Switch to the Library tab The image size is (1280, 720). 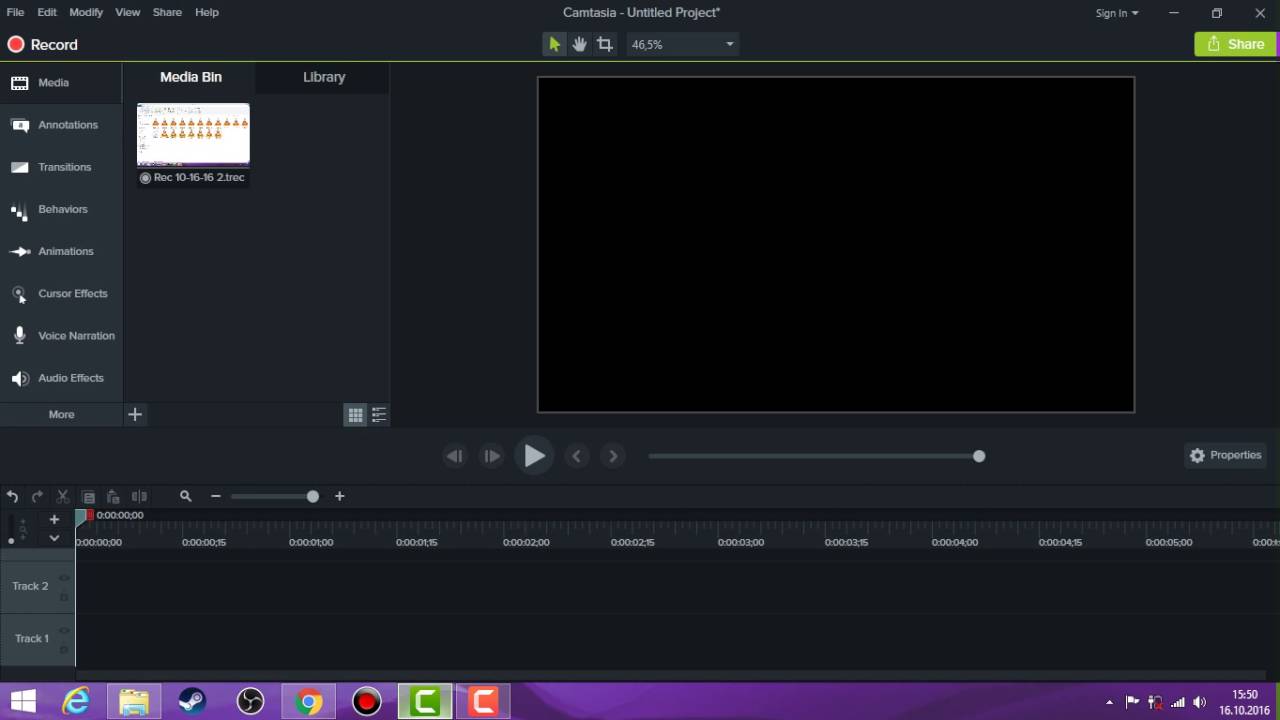[324, 77]
